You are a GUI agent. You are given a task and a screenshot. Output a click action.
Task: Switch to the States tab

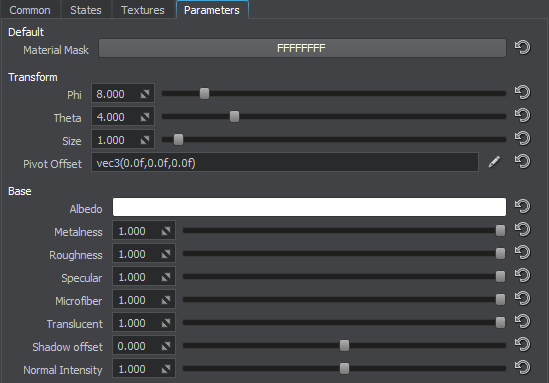86,10
